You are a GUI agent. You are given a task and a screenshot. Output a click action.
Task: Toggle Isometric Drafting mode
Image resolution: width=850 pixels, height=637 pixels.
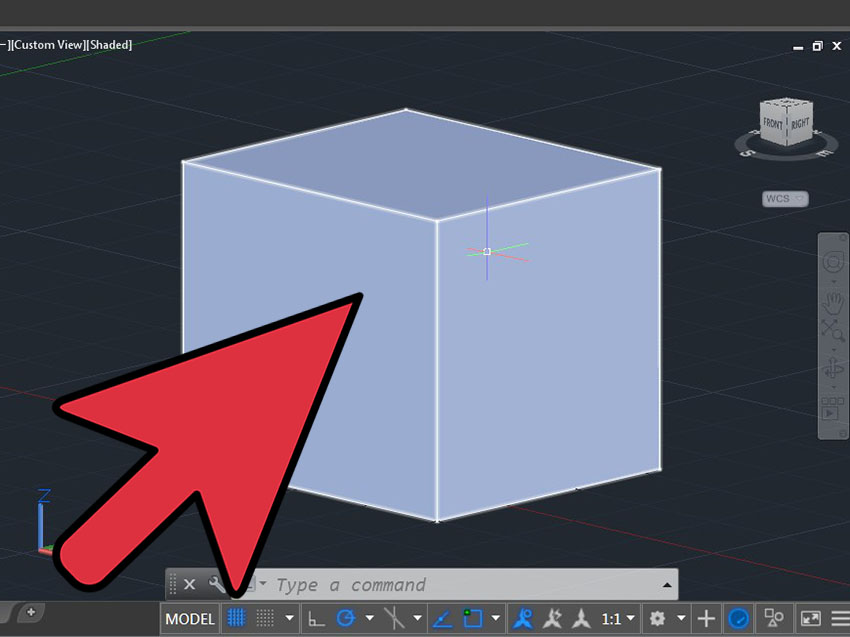pyautogui.click(x=394, y=618)
